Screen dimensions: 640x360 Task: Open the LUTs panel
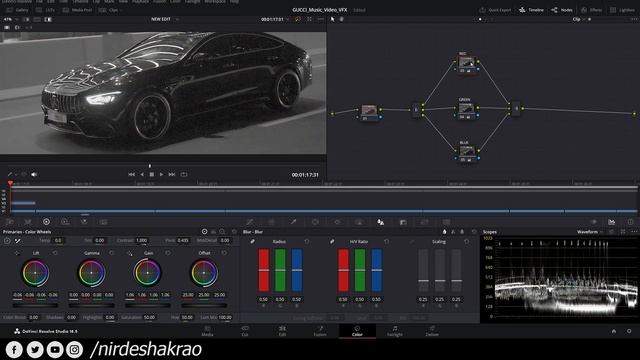pos(45,10)
